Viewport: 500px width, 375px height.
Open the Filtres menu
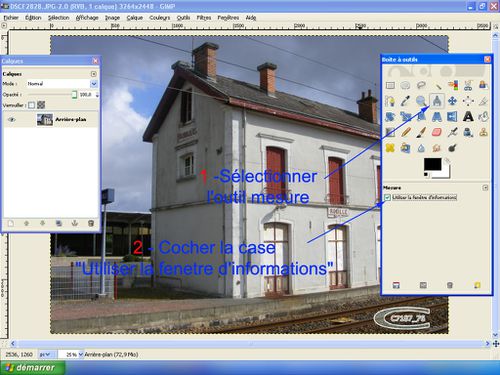(x=204, y=17)
